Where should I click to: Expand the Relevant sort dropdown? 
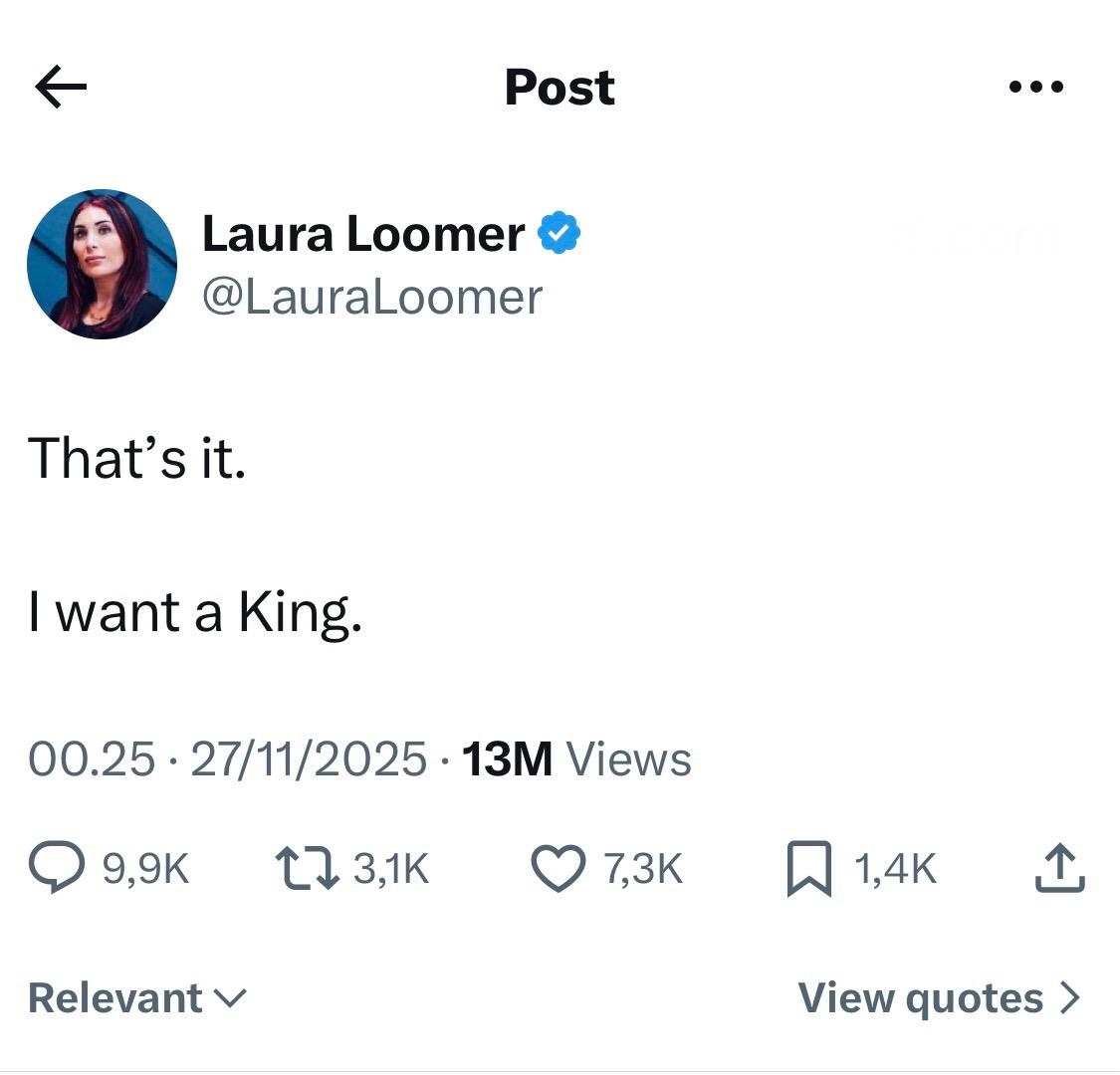[x=137, y=997]
